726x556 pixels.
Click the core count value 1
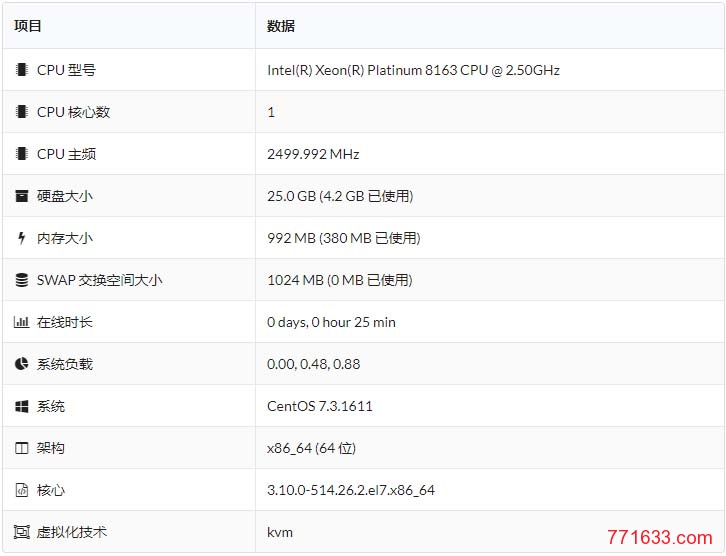pos(271,112)
